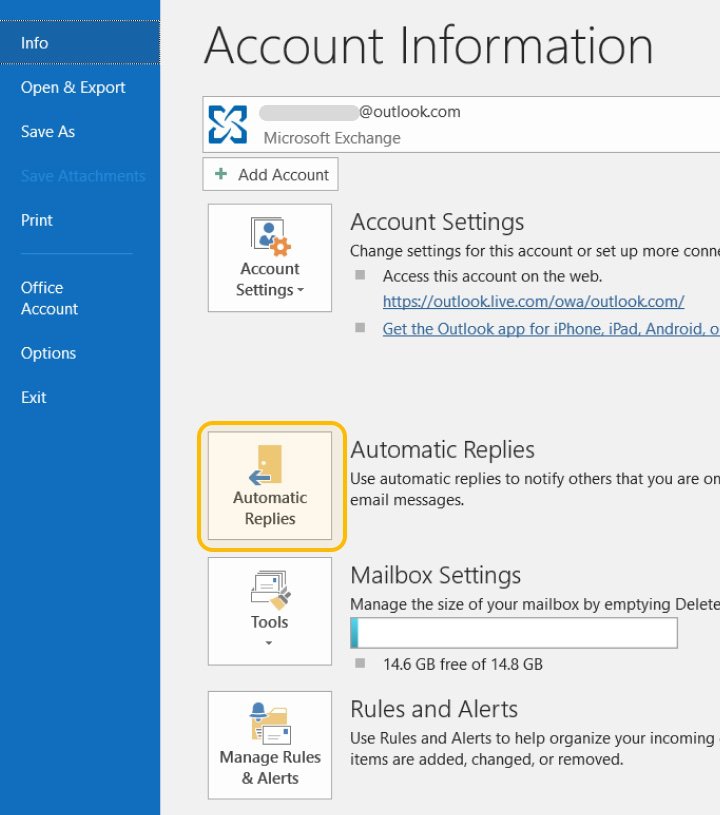Click the mailbox storage usage bar

pyautogui.click(x=514, y=633)
